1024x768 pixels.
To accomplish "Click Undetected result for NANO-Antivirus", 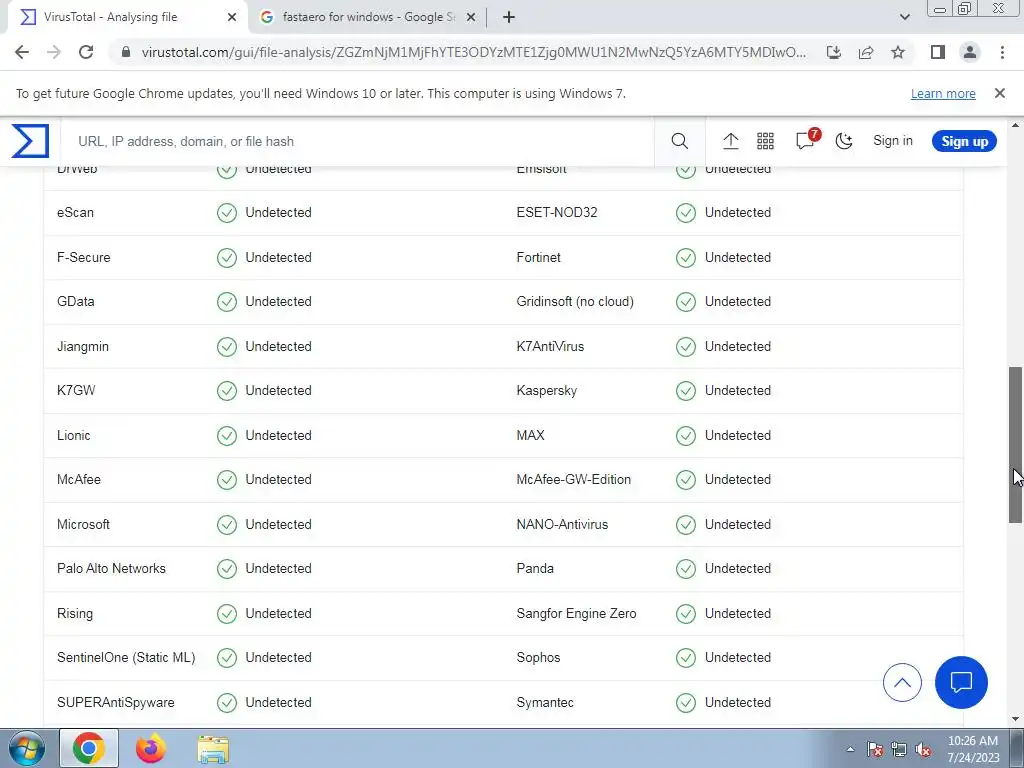I will [x=737, y=524].
